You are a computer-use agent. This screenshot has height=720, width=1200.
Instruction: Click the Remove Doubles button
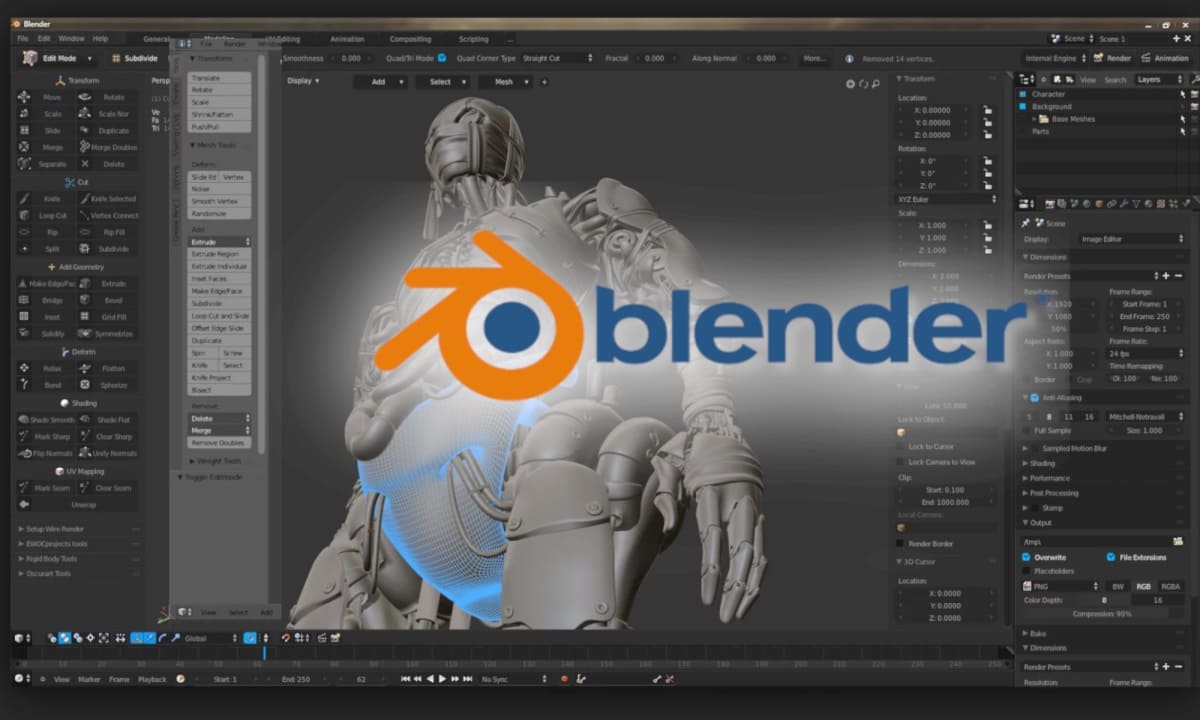pyautogui.click(x=216, y=442)
